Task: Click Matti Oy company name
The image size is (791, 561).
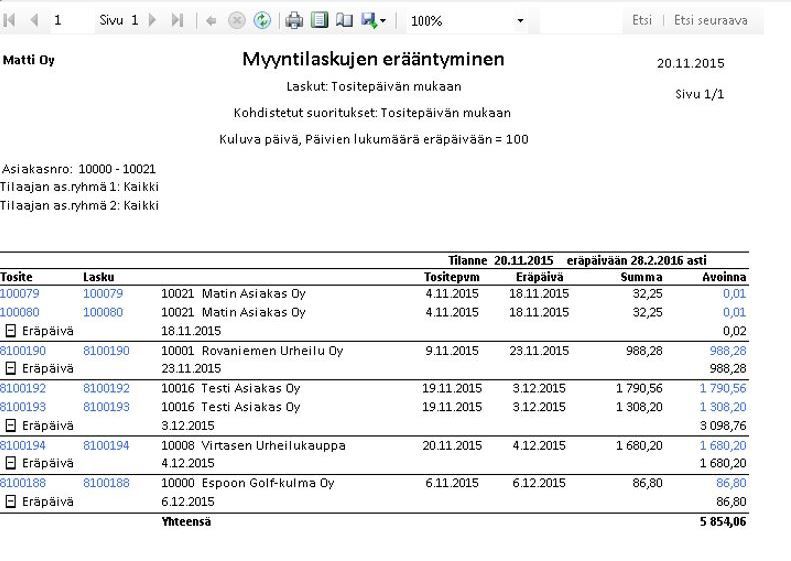Action: [29, 60]
